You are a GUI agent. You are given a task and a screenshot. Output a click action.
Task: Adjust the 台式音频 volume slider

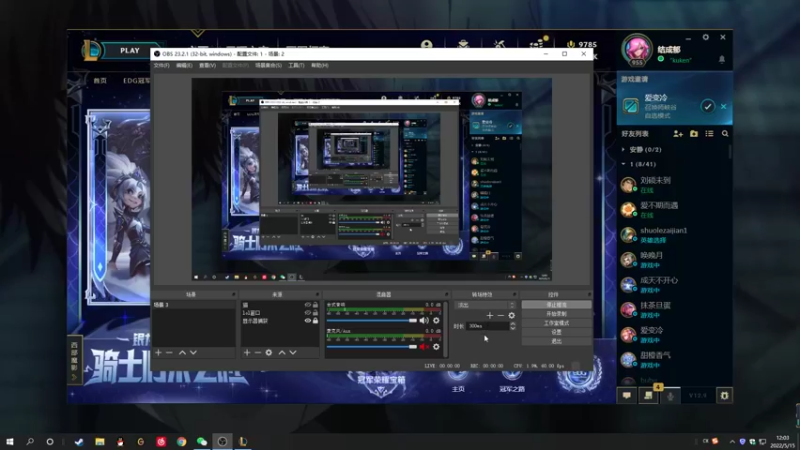pyautogui.click(x=371, y=320)
